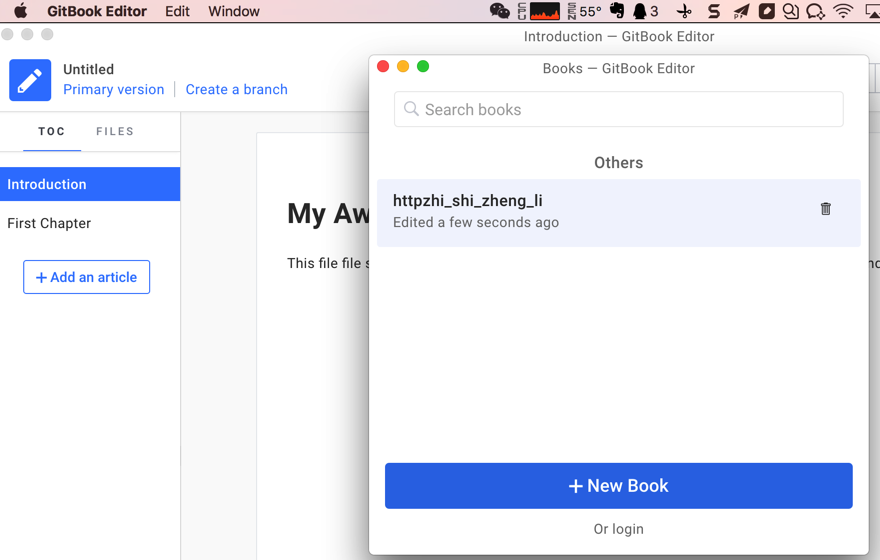Click the My Aw heading in the editor
Viewport: 880px width, 560px height.
(328, 214)
